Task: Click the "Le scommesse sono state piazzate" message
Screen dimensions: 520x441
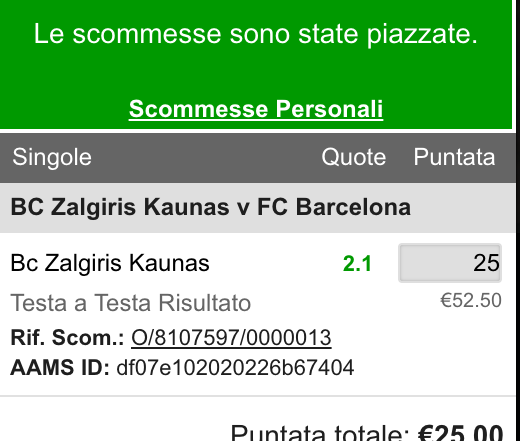Action: pos(256,34)
